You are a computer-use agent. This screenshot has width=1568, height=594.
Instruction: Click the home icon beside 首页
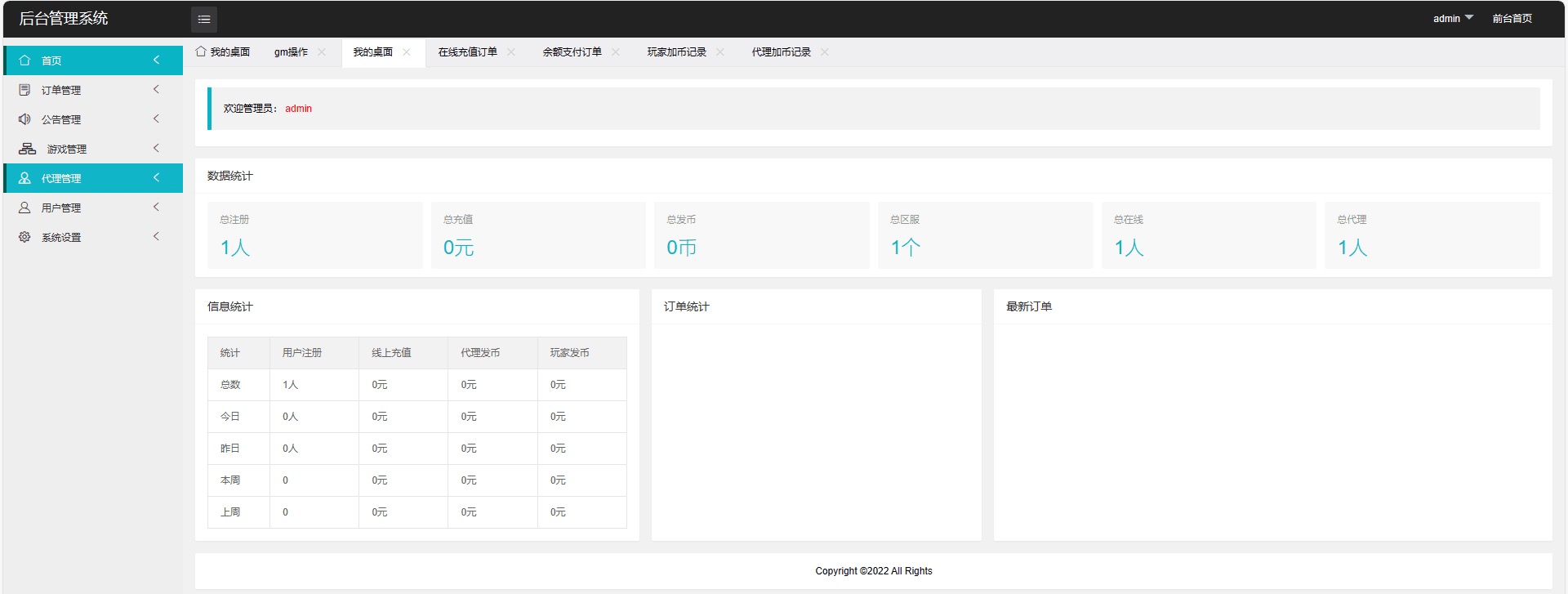(24, 60)
